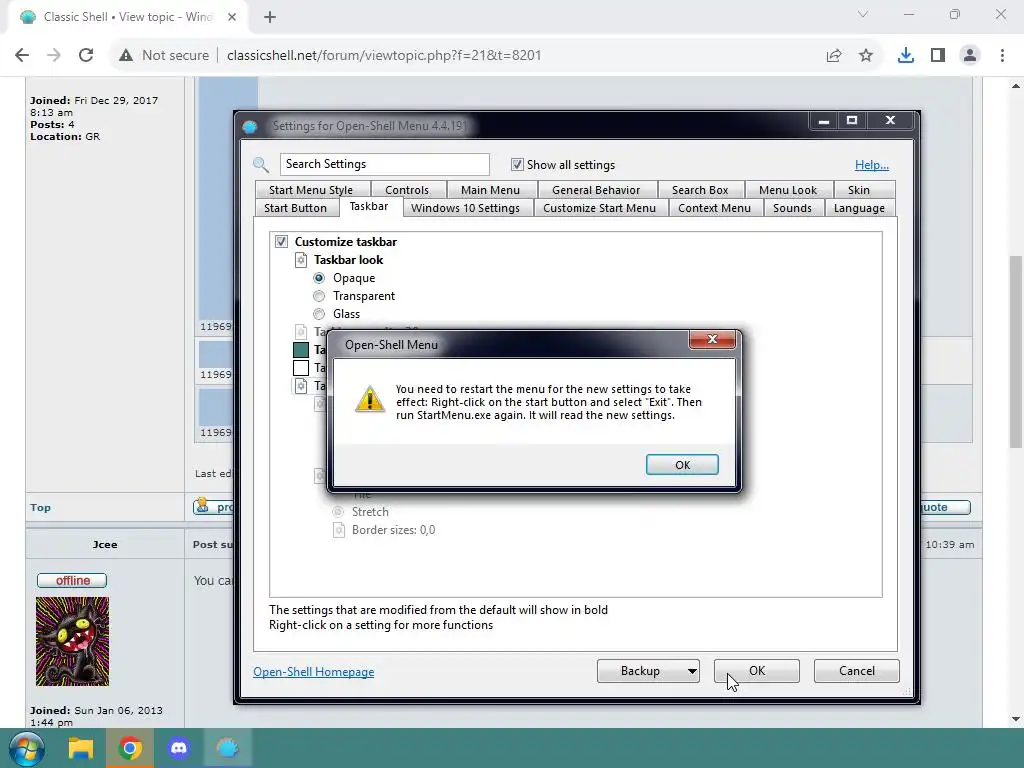Open the Chrome downloads icon
Screen dimensions: 1024x768
tap(906, 56)
